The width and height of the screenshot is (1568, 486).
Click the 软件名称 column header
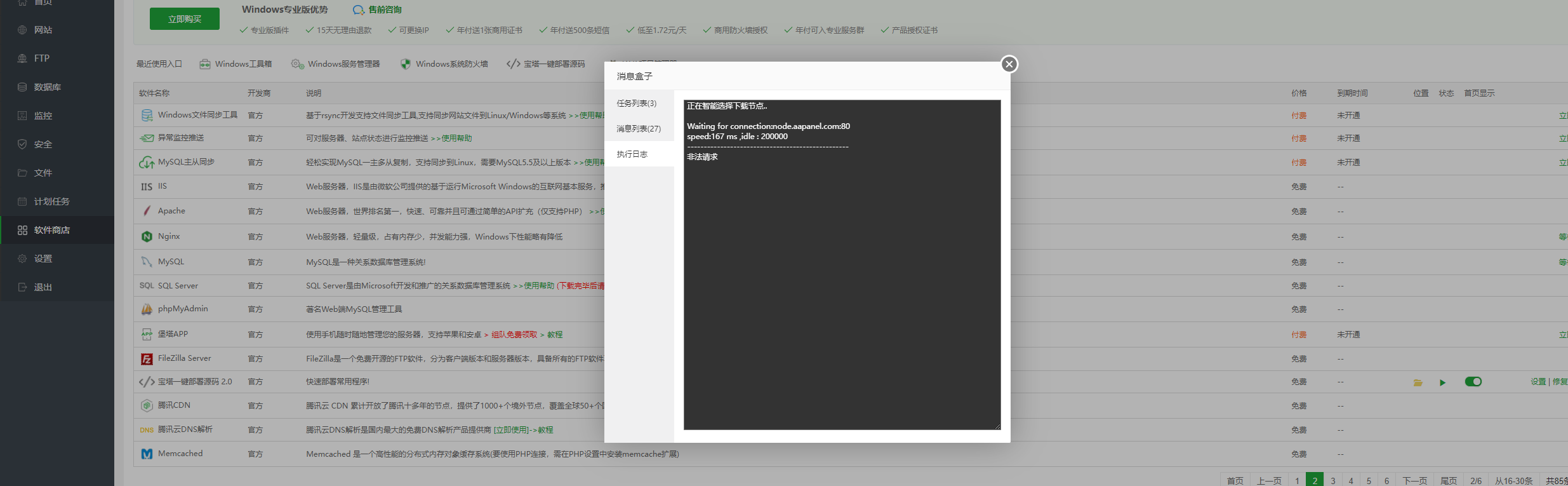[x=154, y=93]
